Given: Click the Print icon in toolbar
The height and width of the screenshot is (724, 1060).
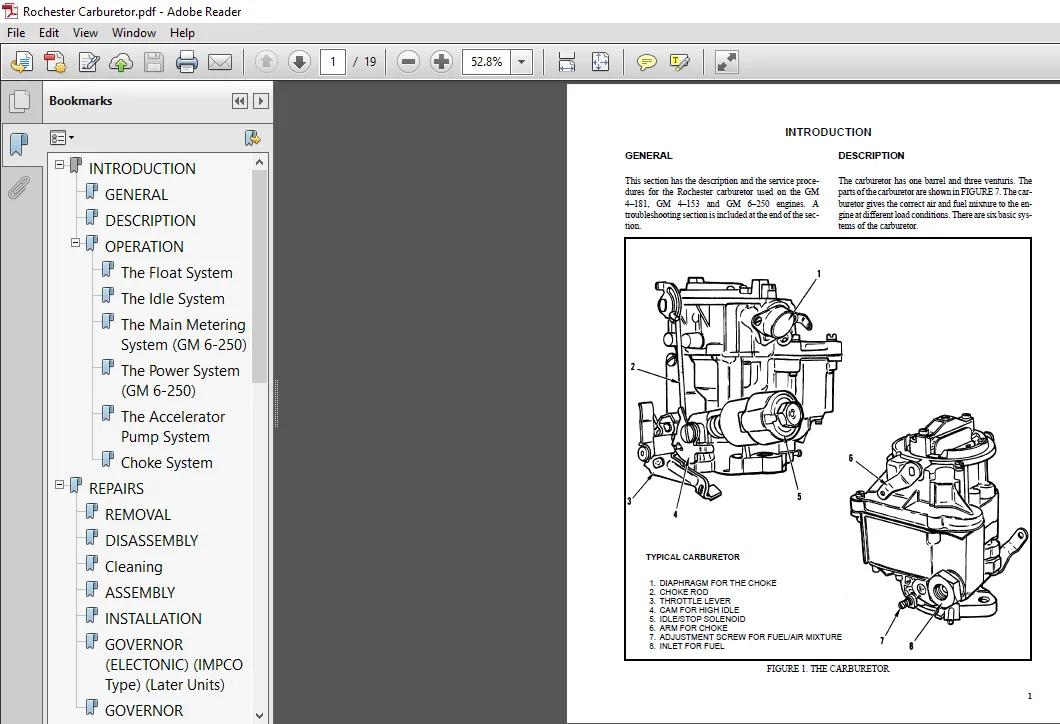Looking at the screenshot, I should [187, 62].
